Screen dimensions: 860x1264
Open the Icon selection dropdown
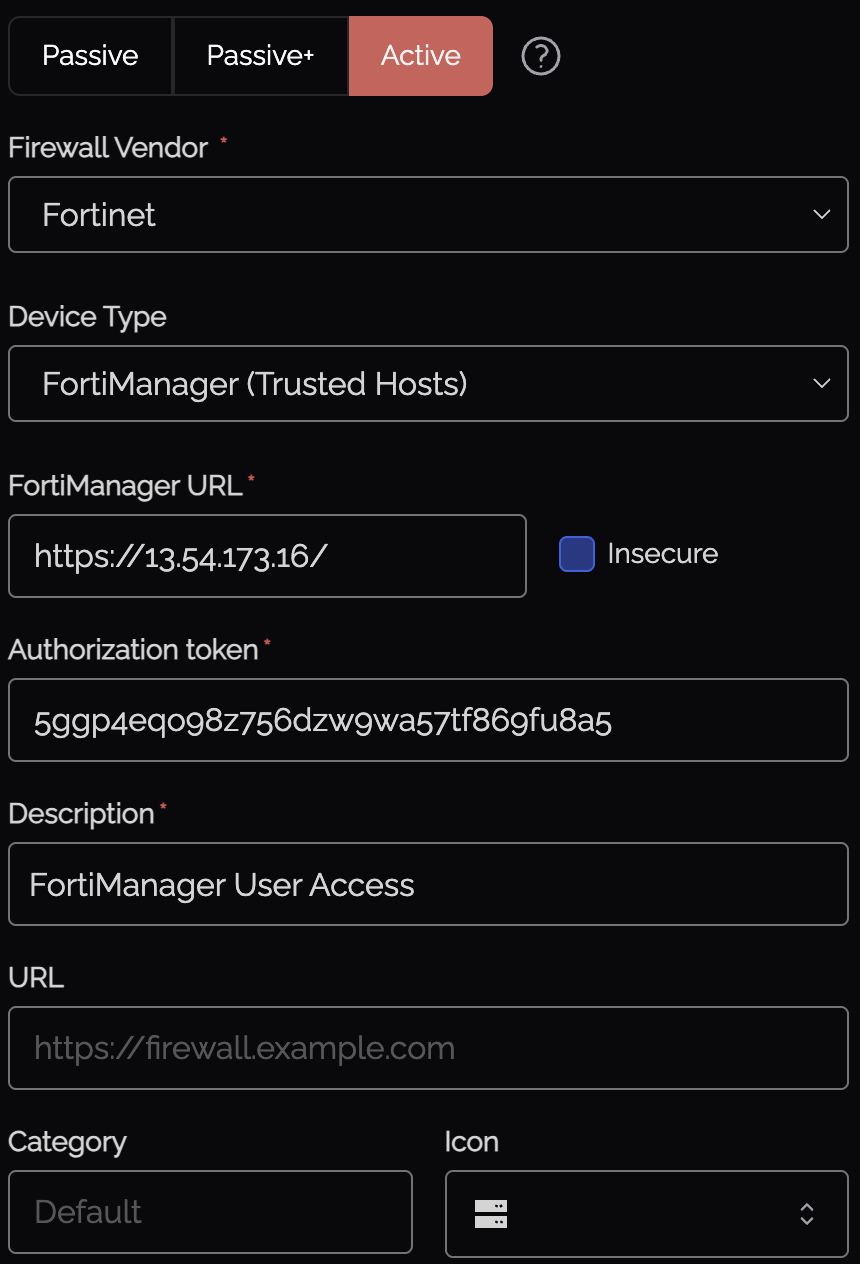tap(646, 1214)
